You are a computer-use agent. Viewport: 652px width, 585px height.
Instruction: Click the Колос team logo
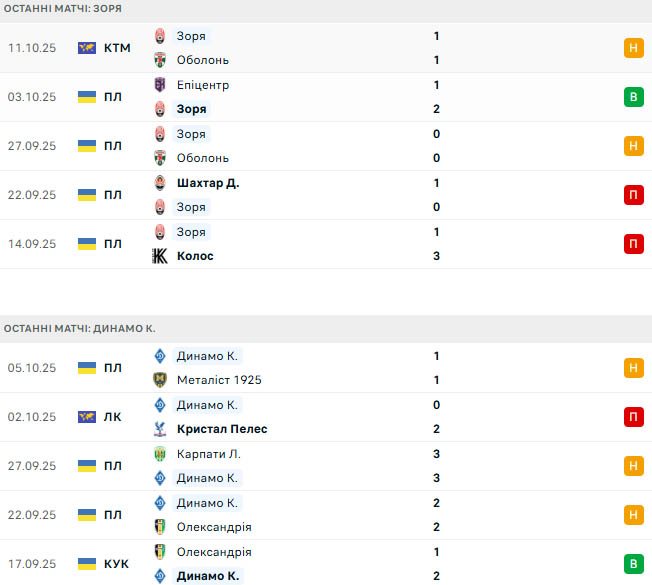(160, 256)
